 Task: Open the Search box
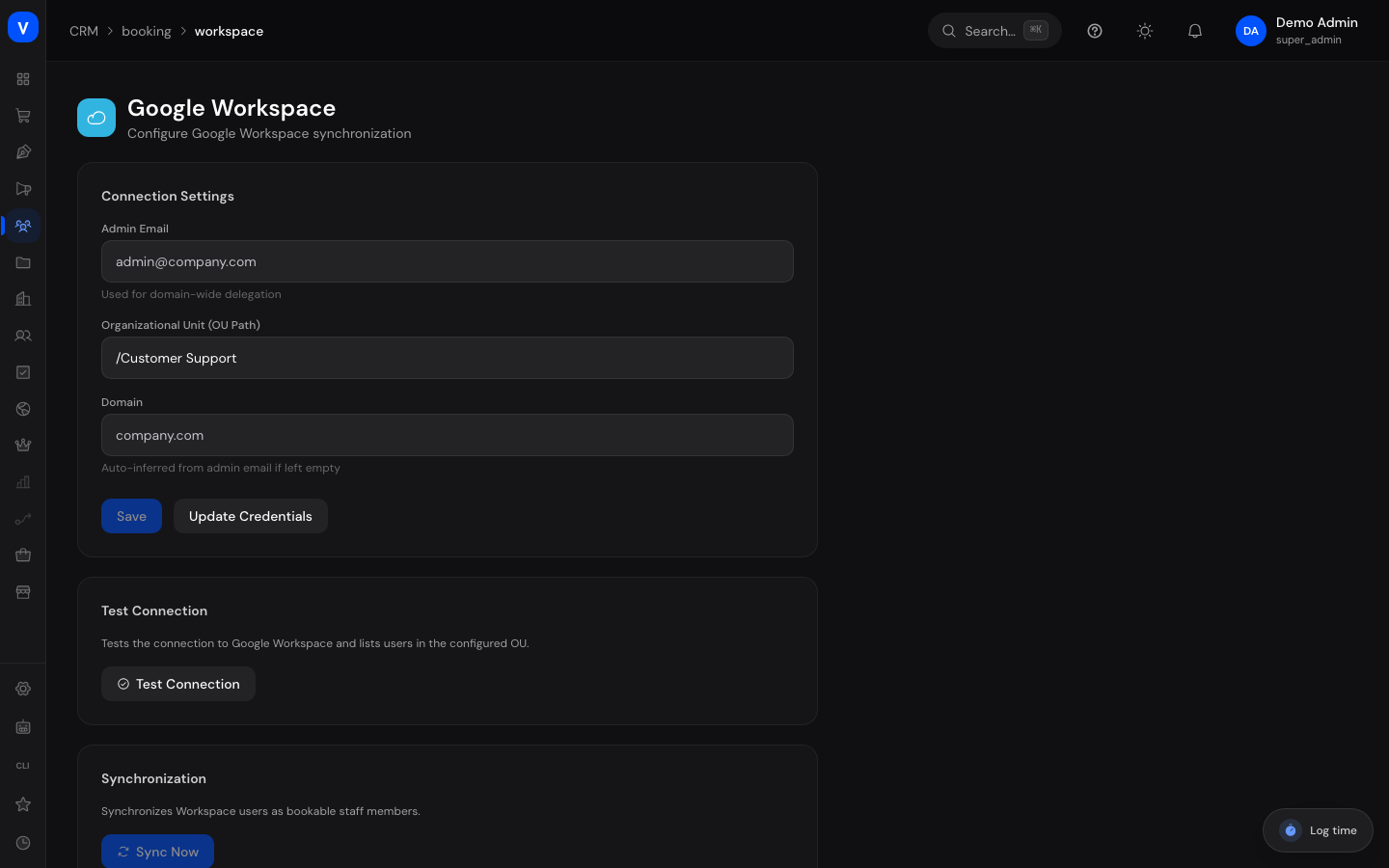[x=994, y=31]
